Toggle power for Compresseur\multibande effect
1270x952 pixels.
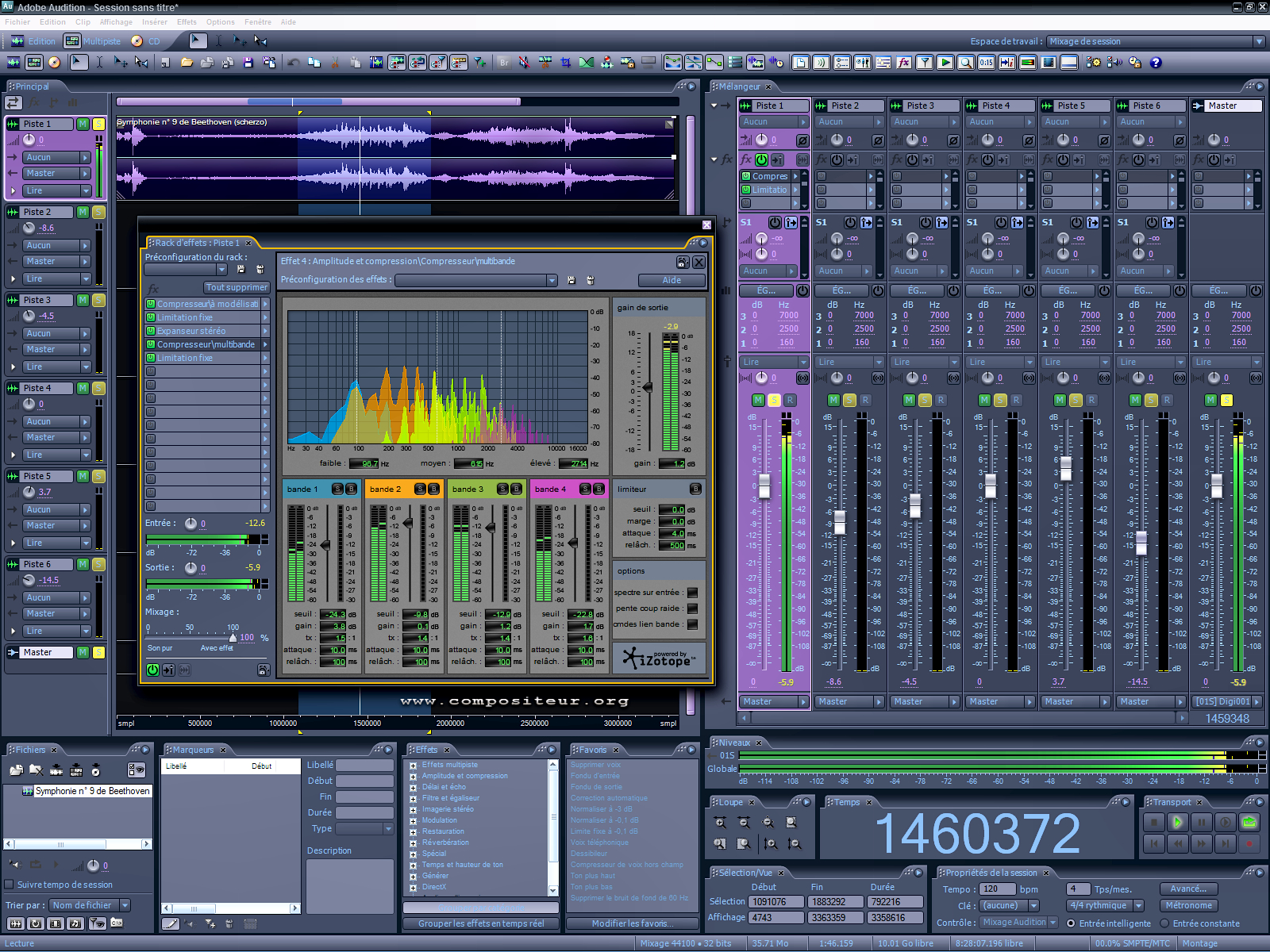coord(150,344)
